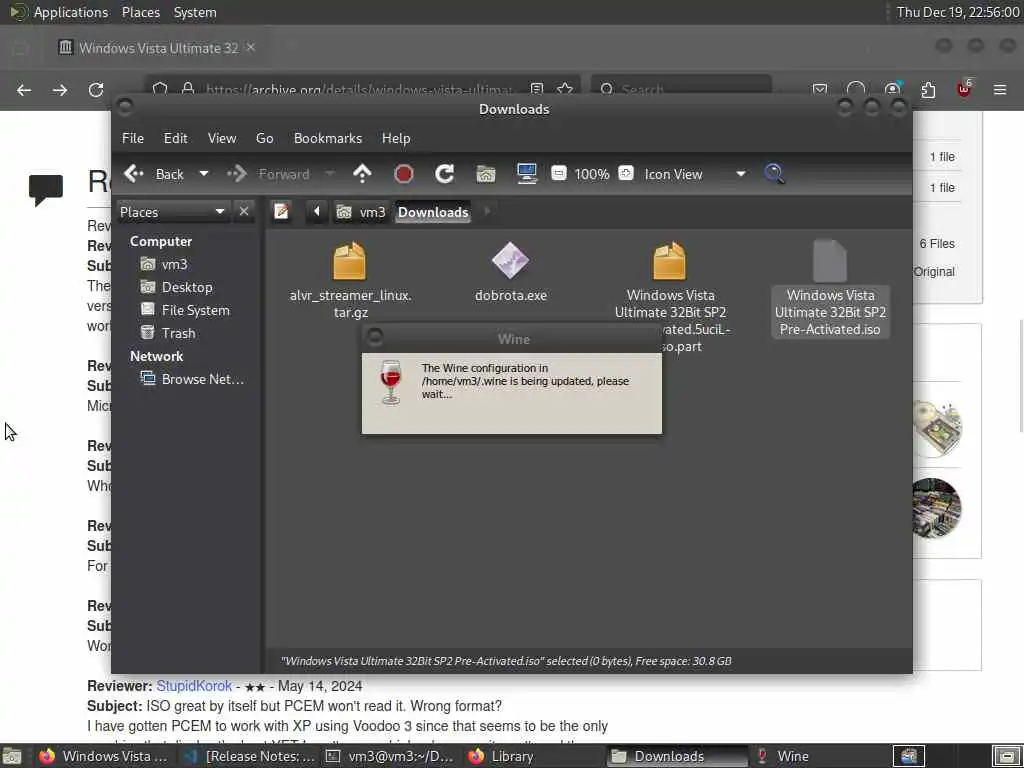Open the Places sidebar dropdown
The image size is (1024, 768).
click(x=172, y=212)
